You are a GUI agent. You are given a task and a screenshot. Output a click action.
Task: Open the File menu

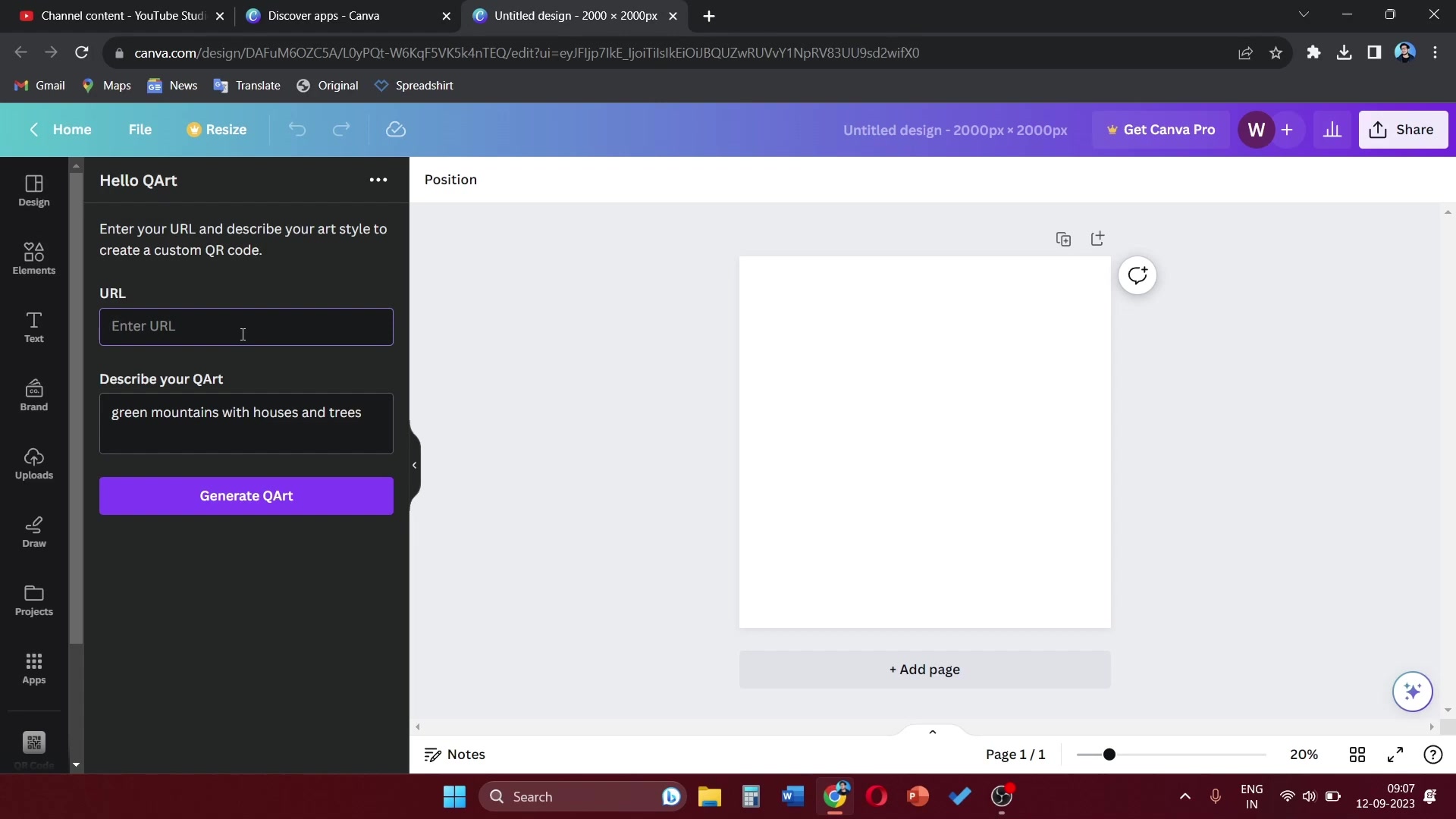140,130
